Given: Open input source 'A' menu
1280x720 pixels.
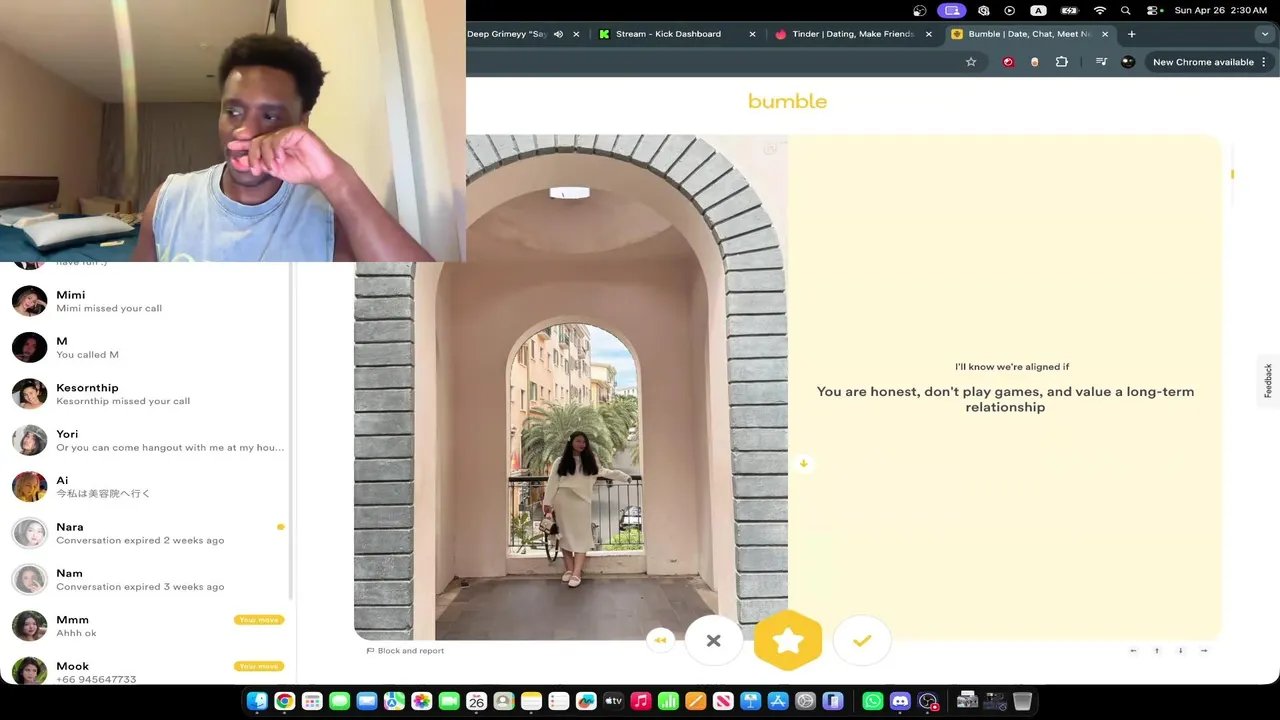Looking at the screenshot, I should coord(1038,10).
